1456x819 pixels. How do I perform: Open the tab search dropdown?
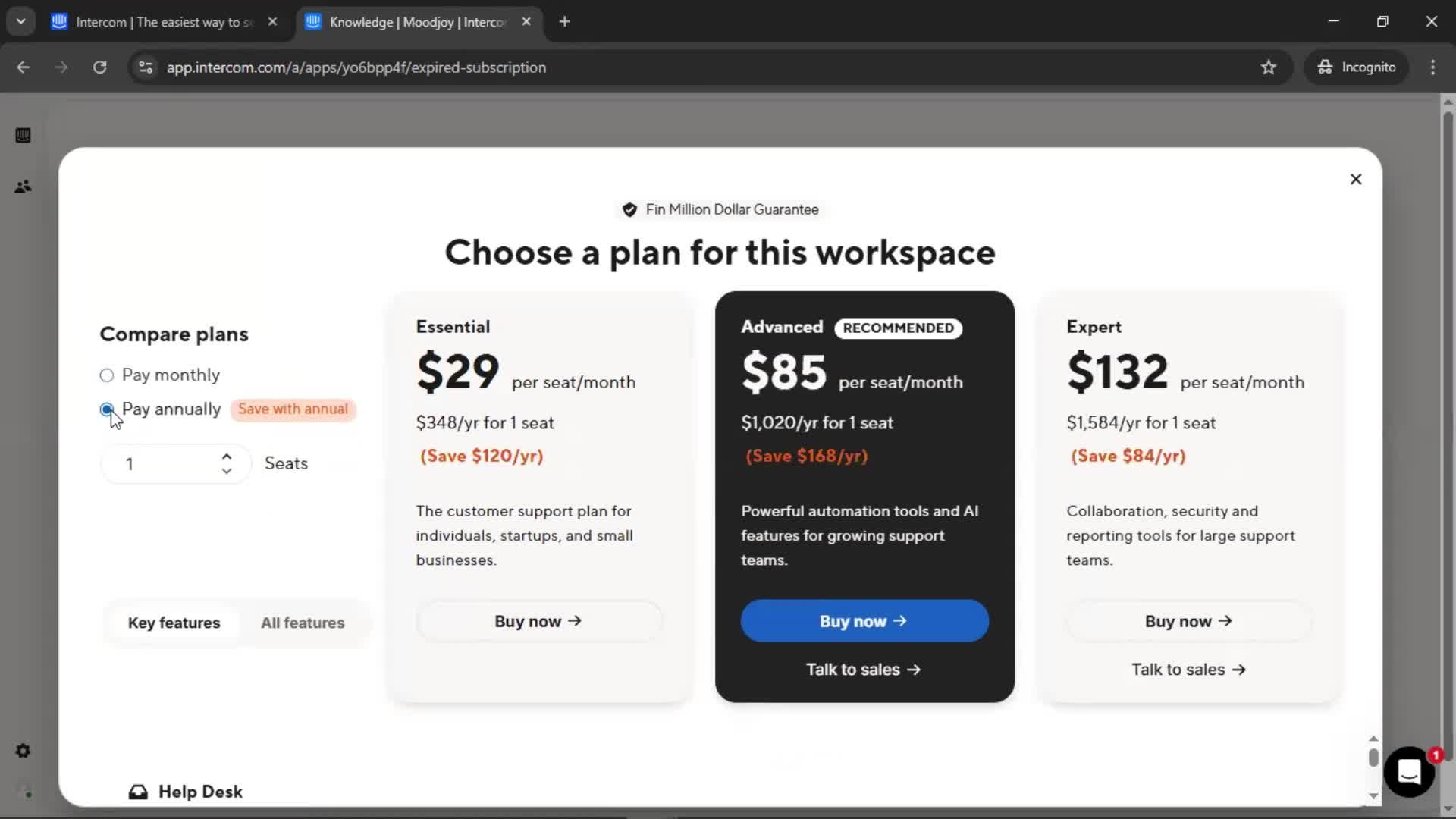click(x=21, y=22)
